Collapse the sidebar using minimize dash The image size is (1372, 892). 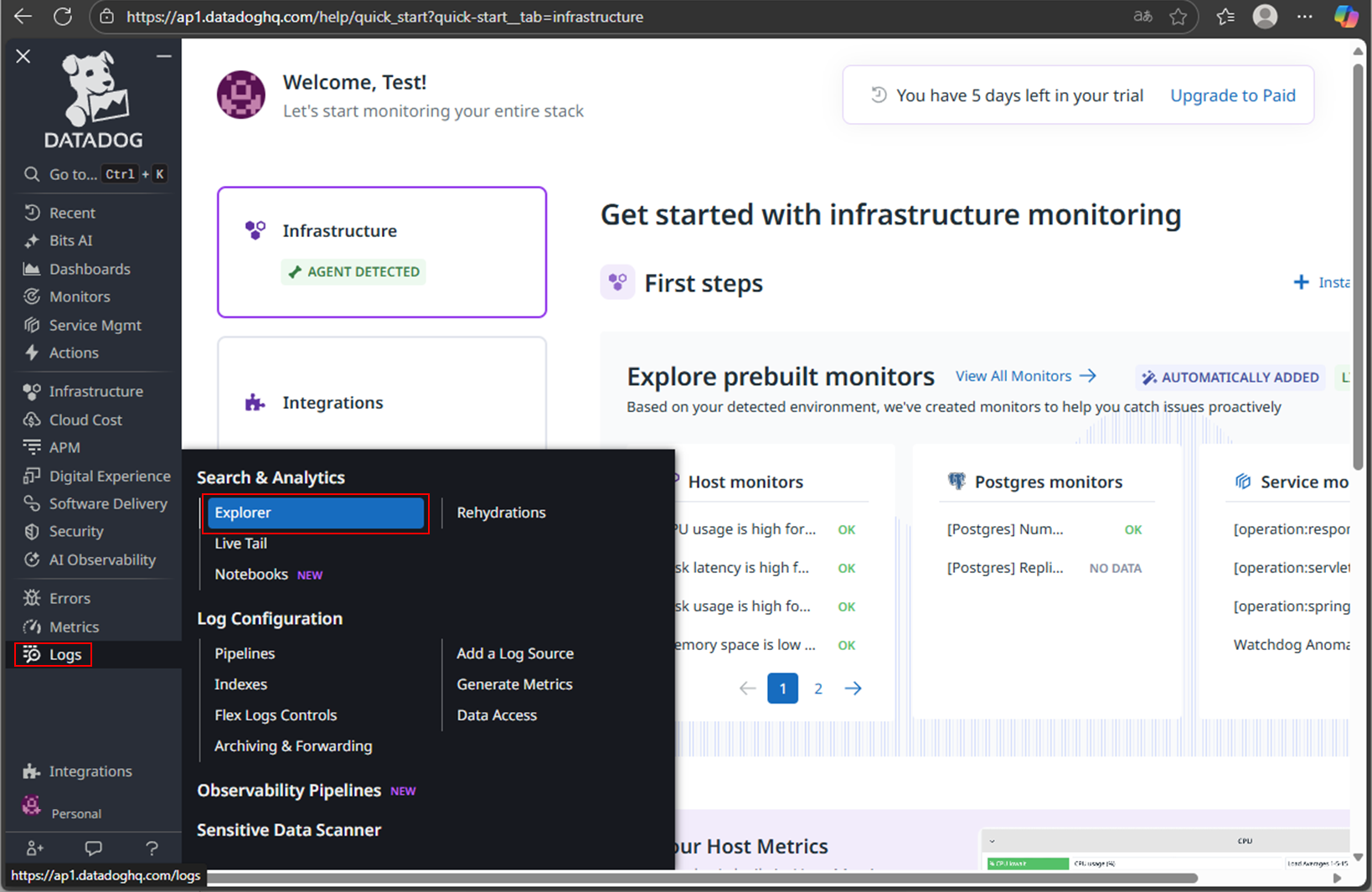click(163, 56)
